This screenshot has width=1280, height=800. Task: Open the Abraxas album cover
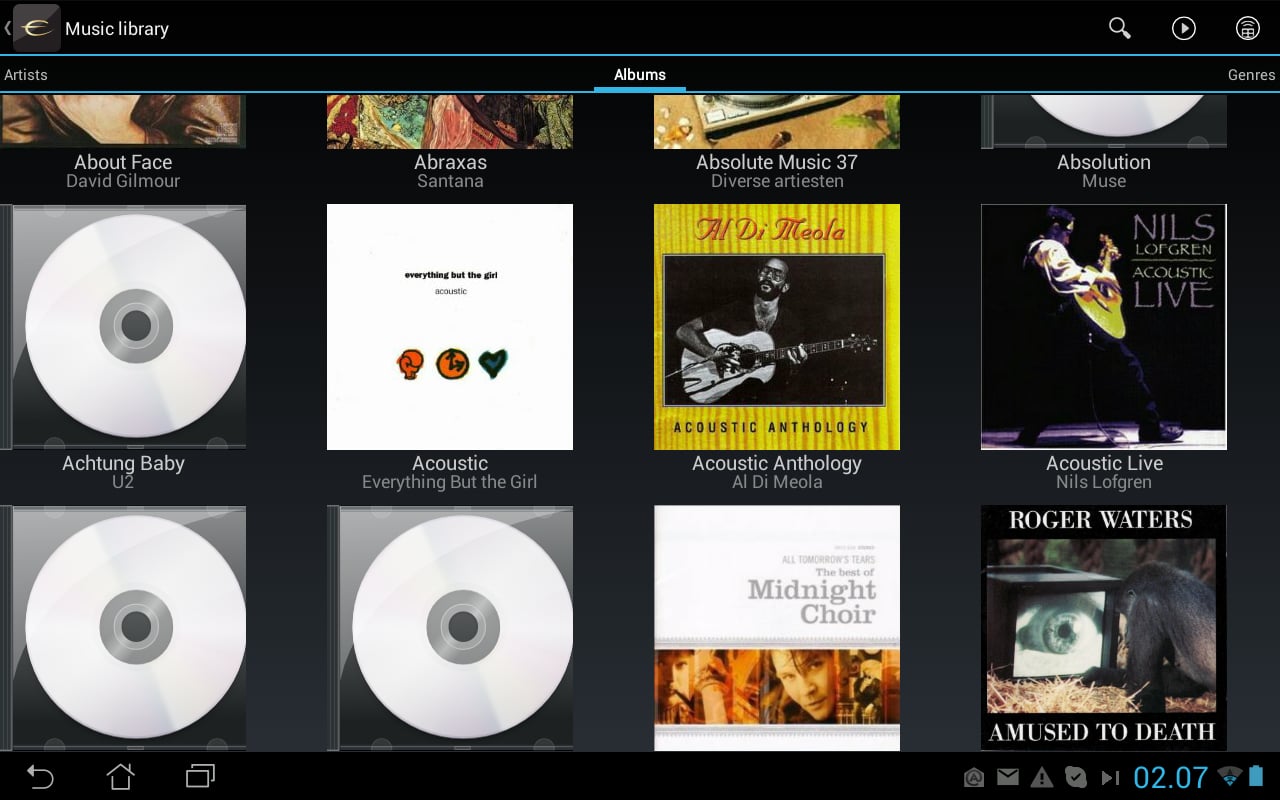click(450, 121)
